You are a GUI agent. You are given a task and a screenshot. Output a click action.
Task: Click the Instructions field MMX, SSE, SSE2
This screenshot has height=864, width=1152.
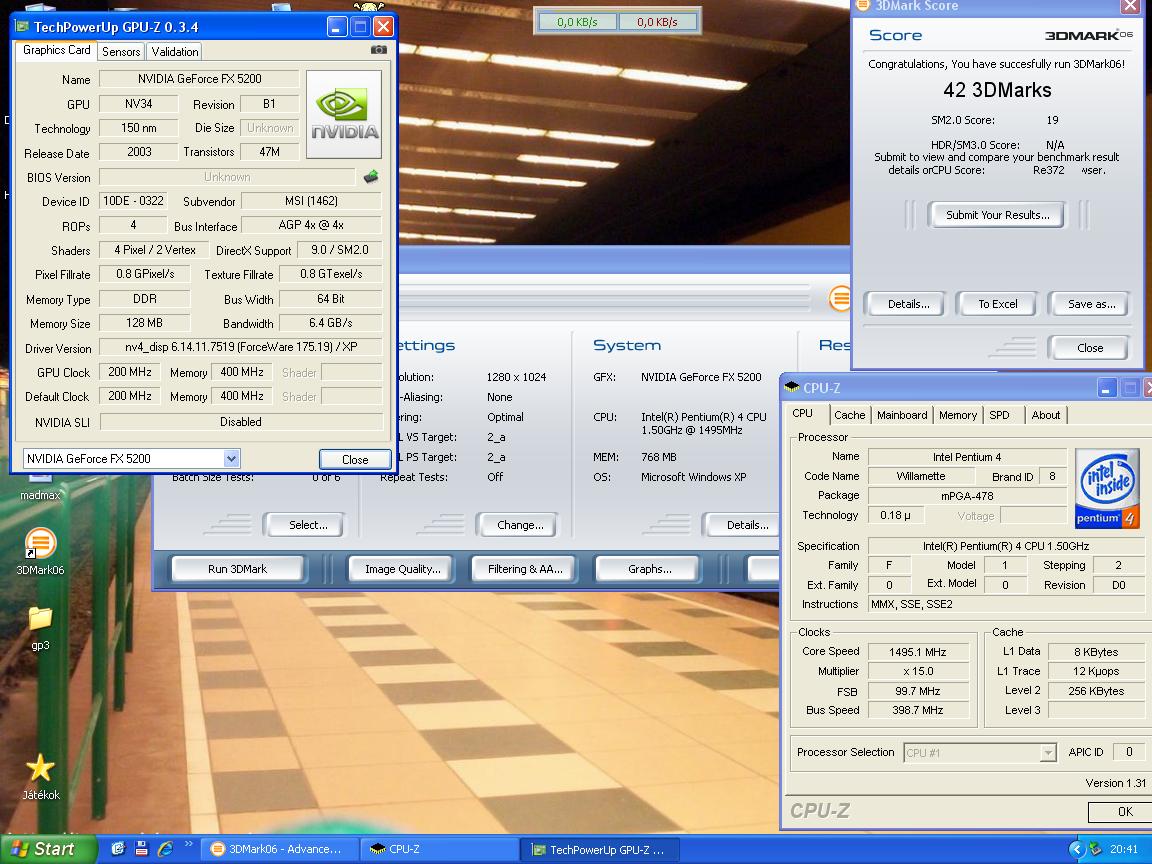pyautogui.click(x=1006, y=604)
